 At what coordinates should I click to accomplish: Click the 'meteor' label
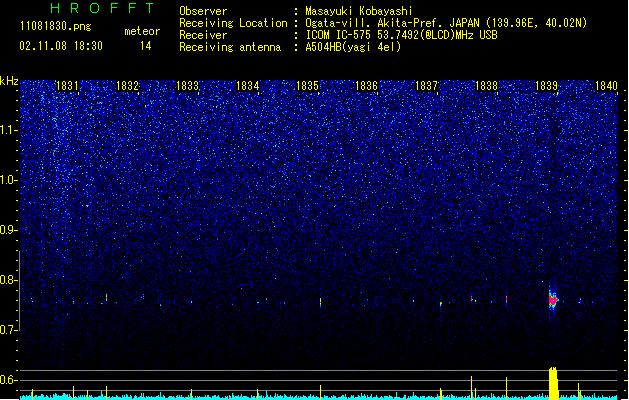(x=142, y=31)
